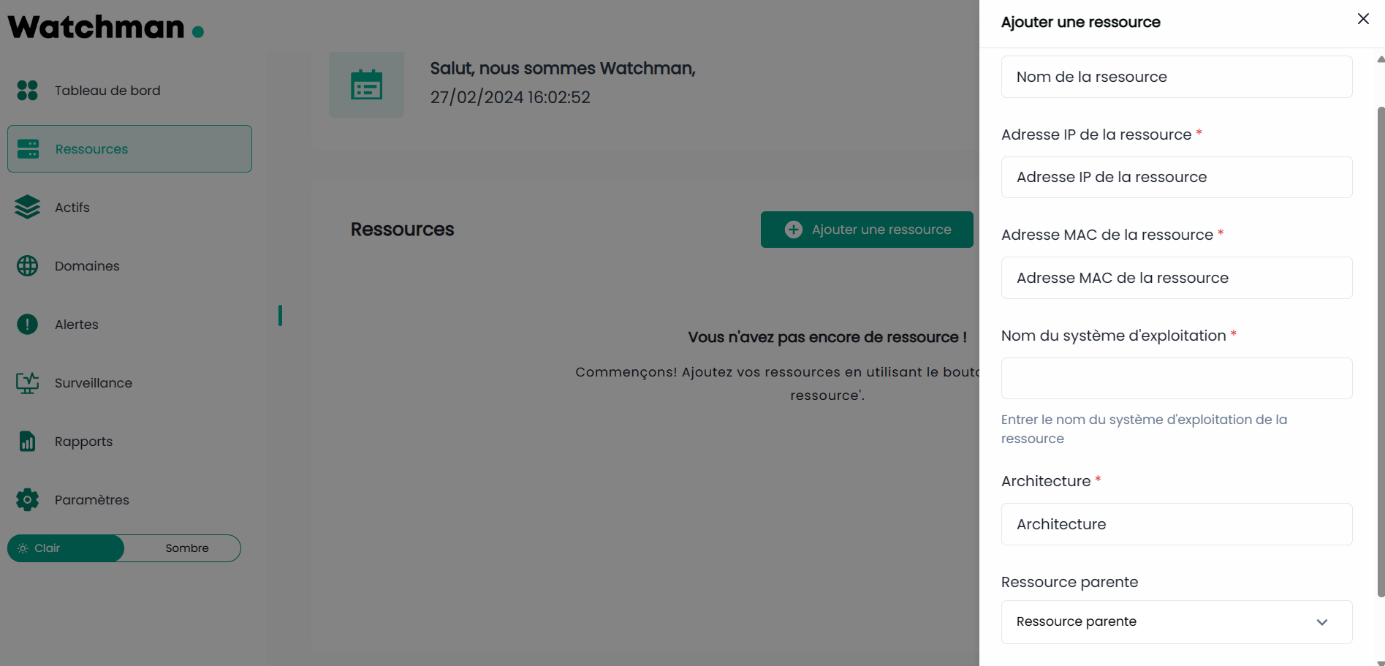Screen dimensions: 1385x666
Task: Click the Ajouter une ressource button
Action: click(867, 229)
